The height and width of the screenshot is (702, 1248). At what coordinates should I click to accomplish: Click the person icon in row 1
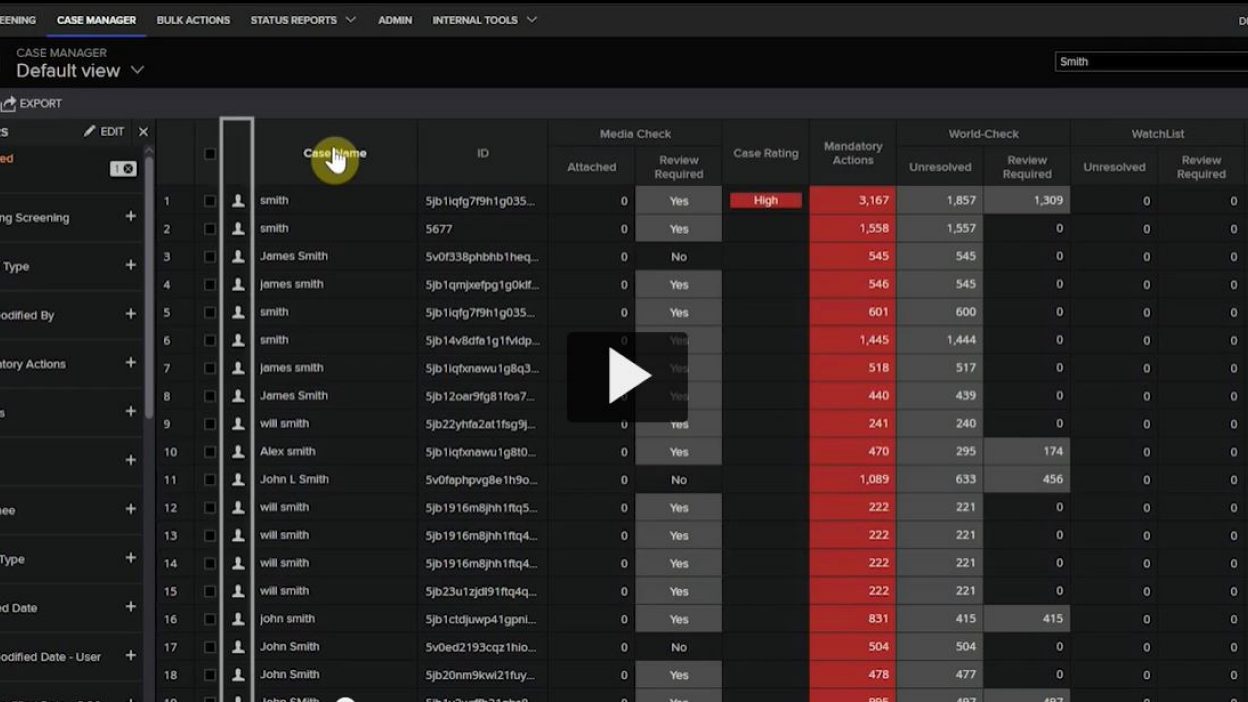click(238, 201)
